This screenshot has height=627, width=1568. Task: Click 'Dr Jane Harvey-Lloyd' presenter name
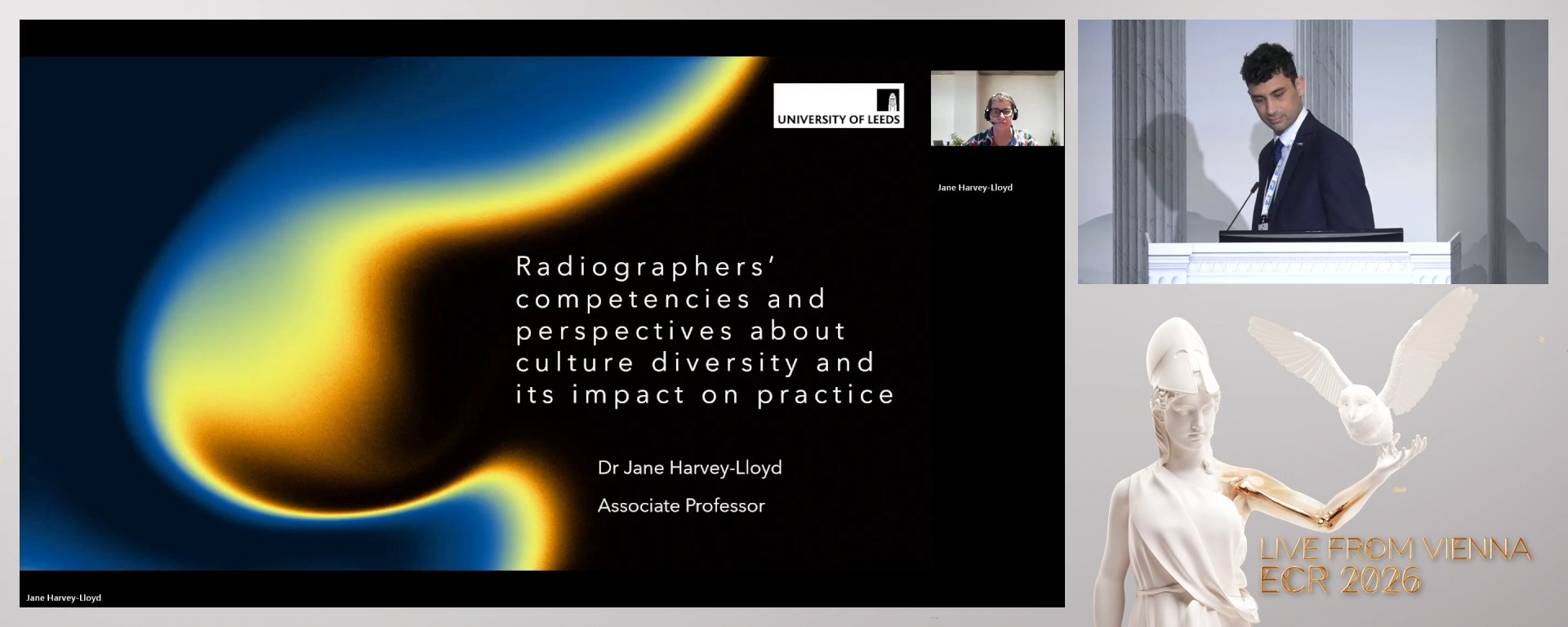[690, 468]
